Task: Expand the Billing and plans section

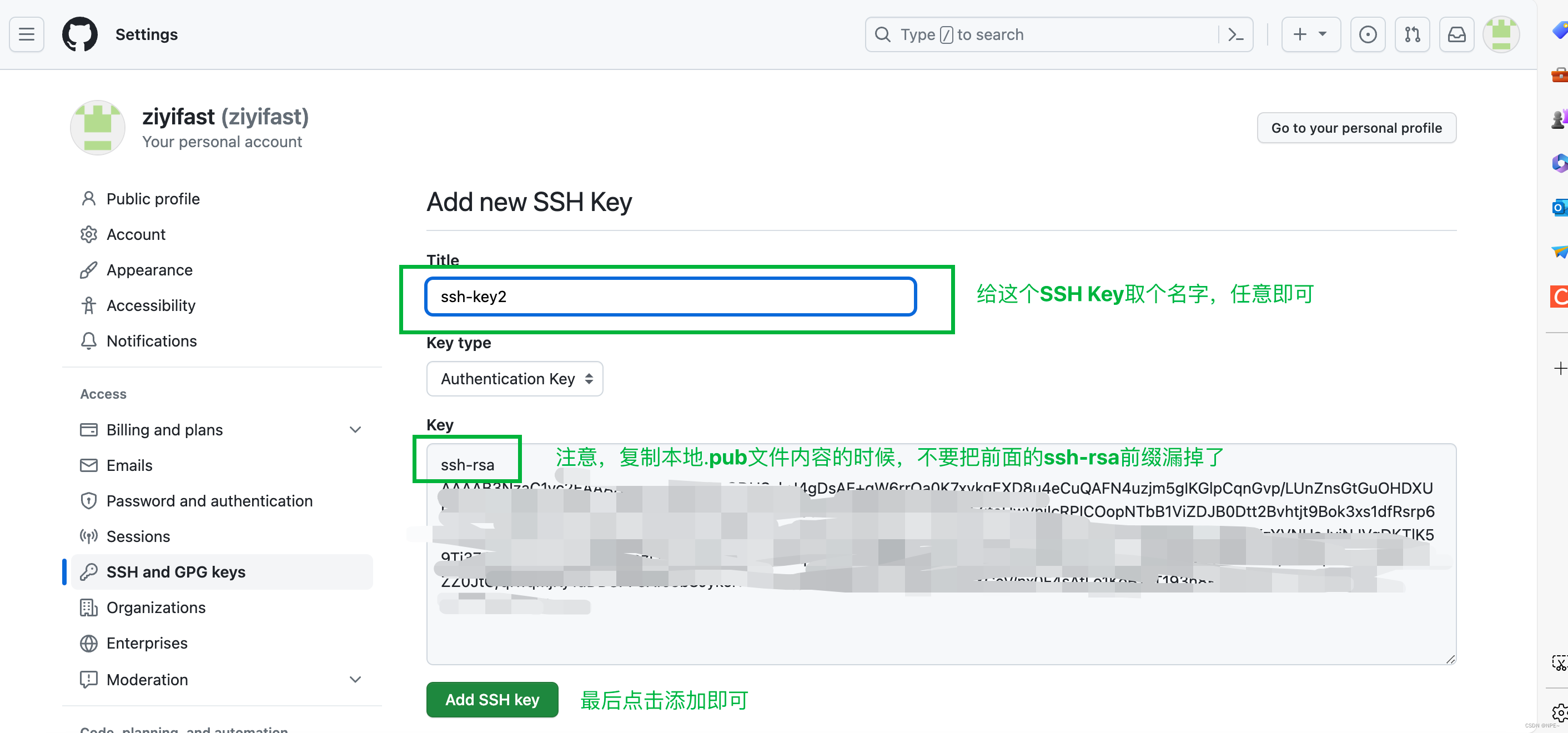Action: [x=355, y=429]
